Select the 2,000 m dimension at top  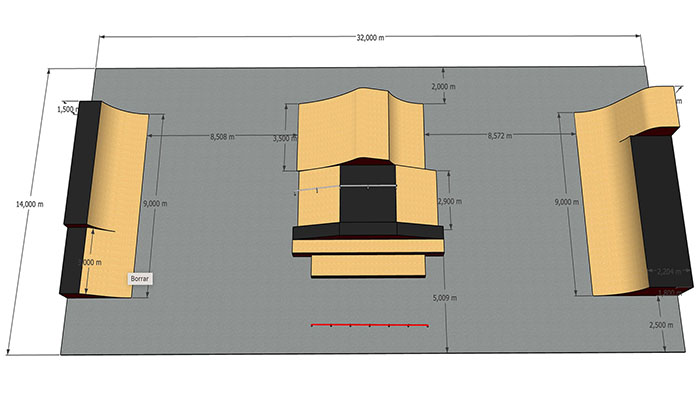click(x=445, y=87)
